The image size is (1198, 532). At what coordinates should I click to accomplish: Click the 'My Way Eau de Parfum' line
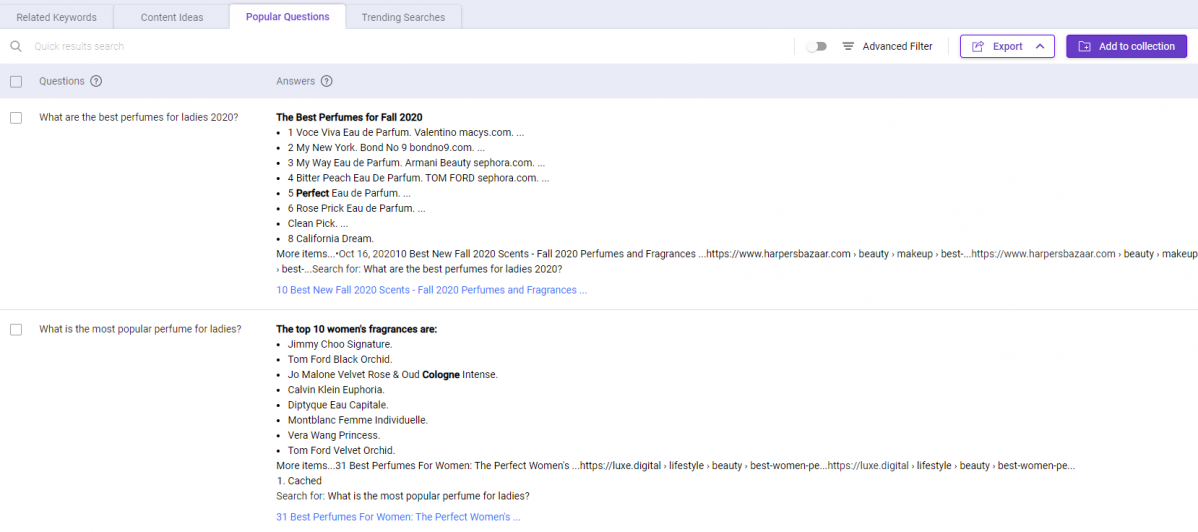coord(416,163)
